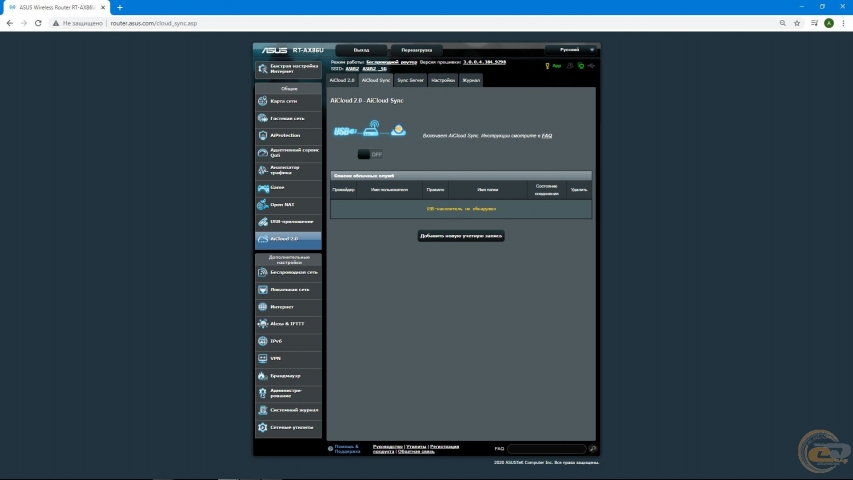Viewport: 853px width, 480px height.
Task: Open the Утилиты footer link
Action: pyautogui.click(x=416, y=446)
